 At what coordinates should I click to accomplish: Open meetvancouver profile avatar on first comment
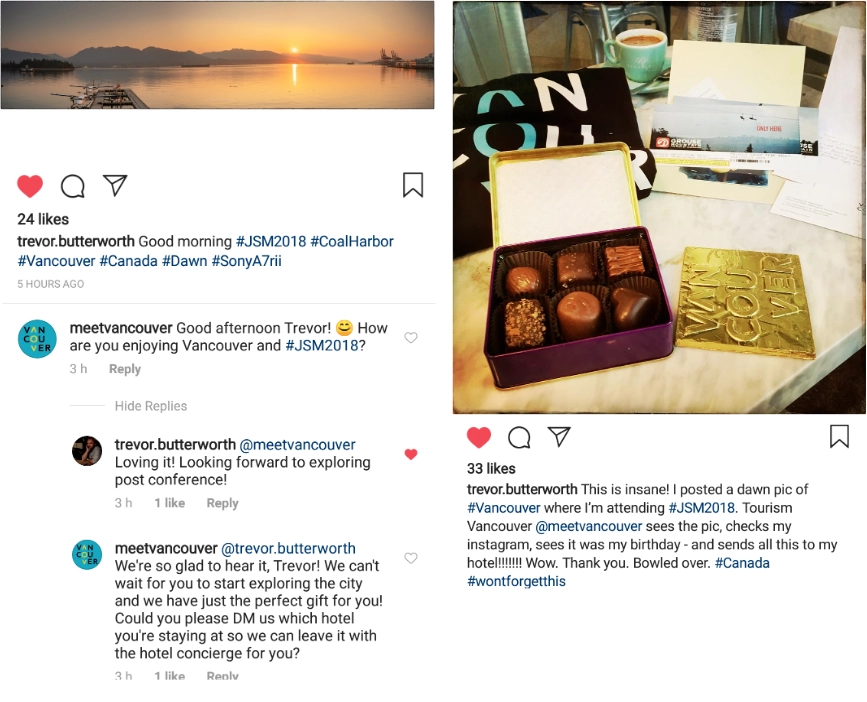point(37,339)
